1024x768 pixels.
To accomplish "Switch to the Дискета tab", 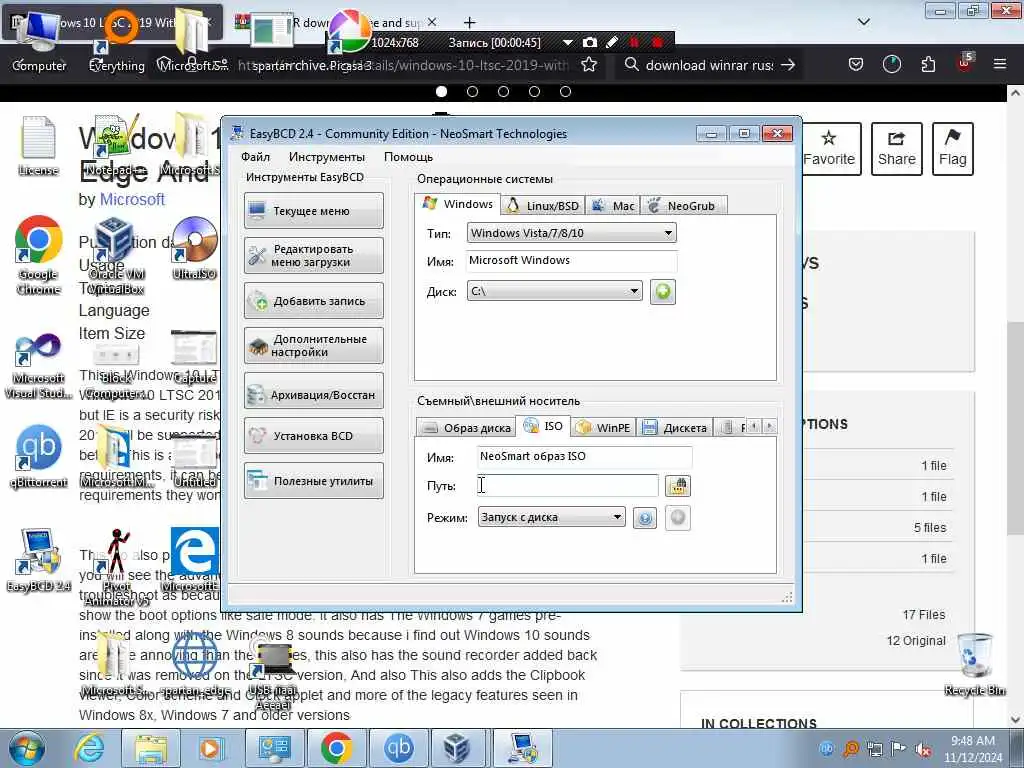I will (x=675, y=428).
